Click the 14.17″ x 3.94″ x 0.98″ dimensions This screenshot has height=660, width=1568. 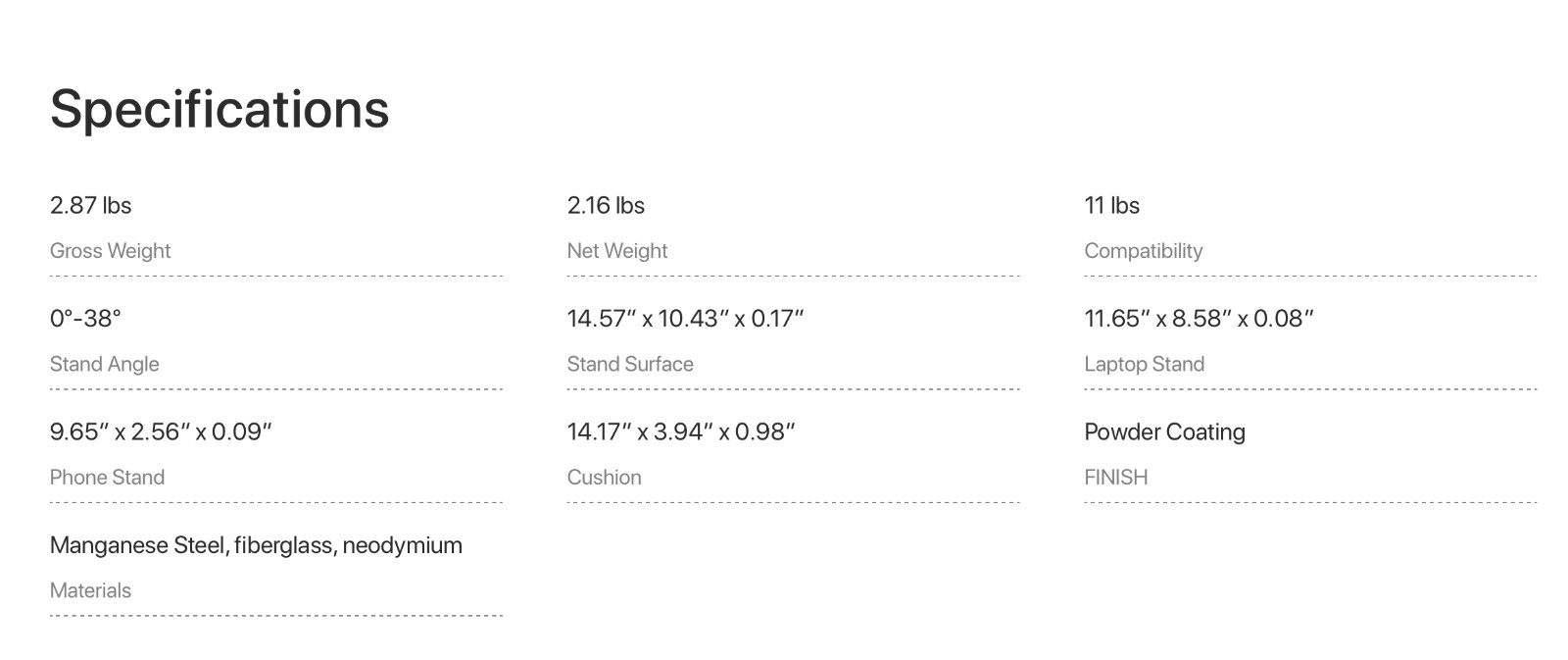click(x=681, y=432)
